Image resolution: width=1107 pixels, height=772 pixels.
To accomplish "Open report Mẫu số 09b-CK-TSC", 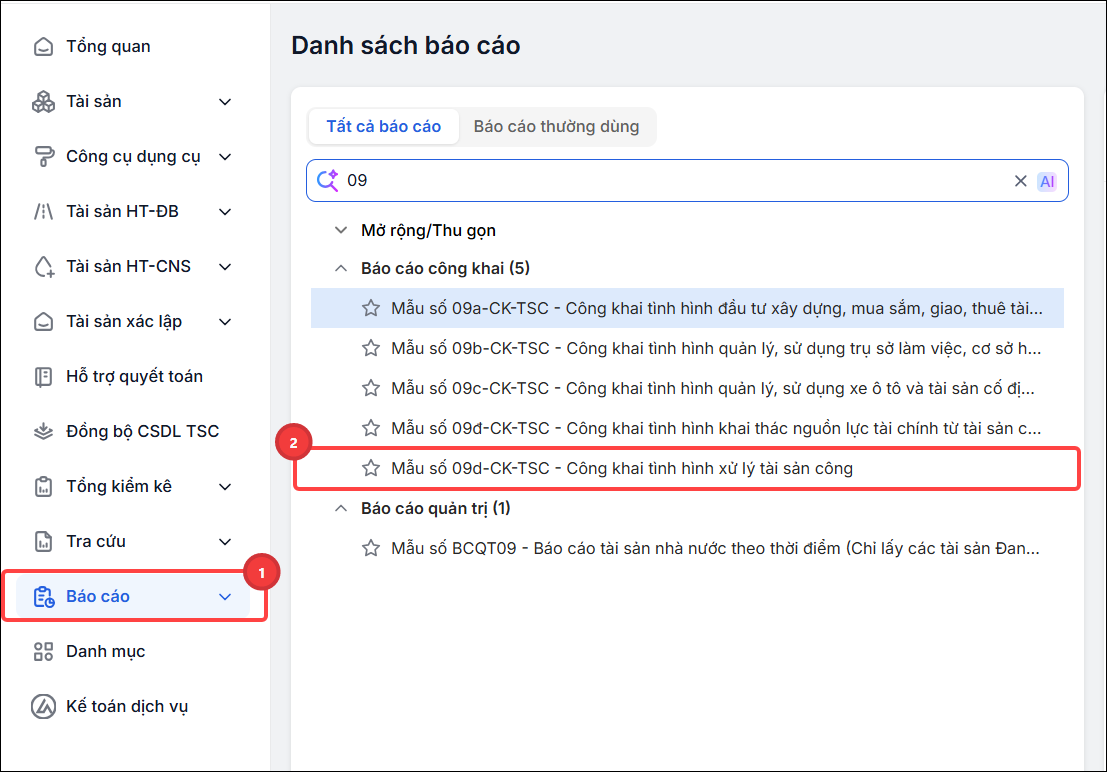I will [687, 348].
